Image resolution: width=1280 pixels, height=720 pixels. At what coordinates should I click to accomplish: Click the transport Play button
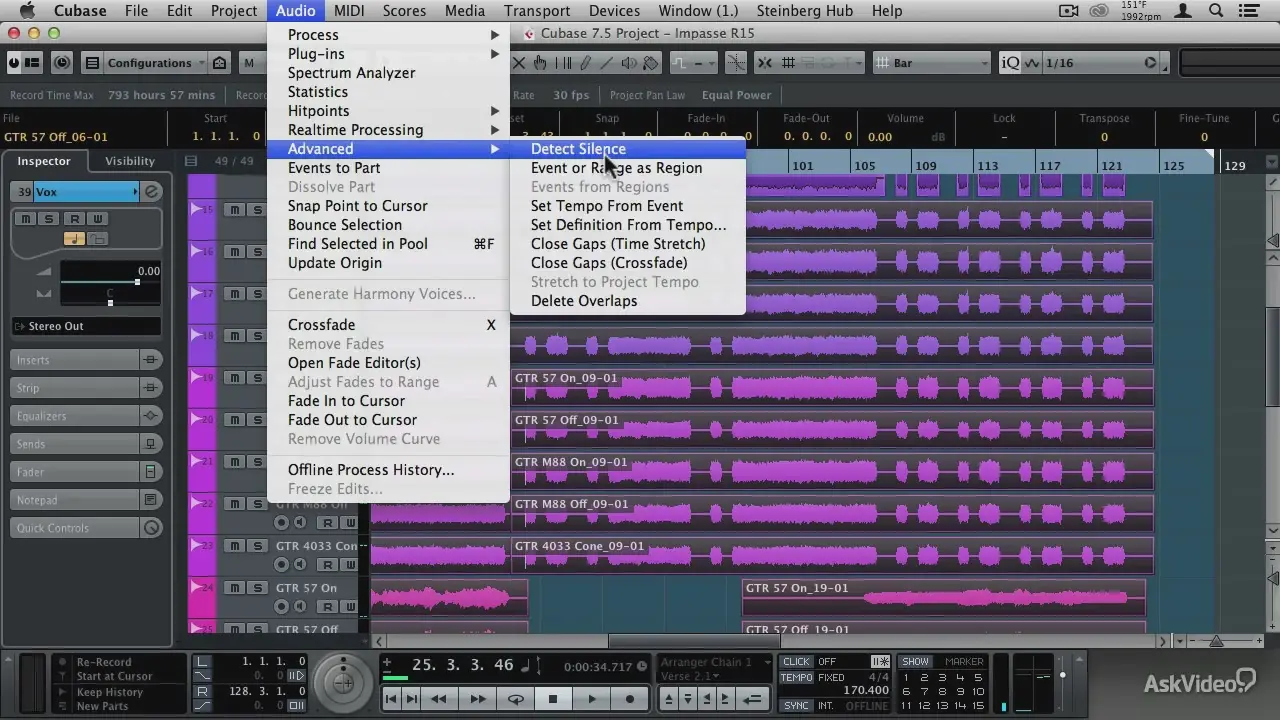(x=592, y=699)
